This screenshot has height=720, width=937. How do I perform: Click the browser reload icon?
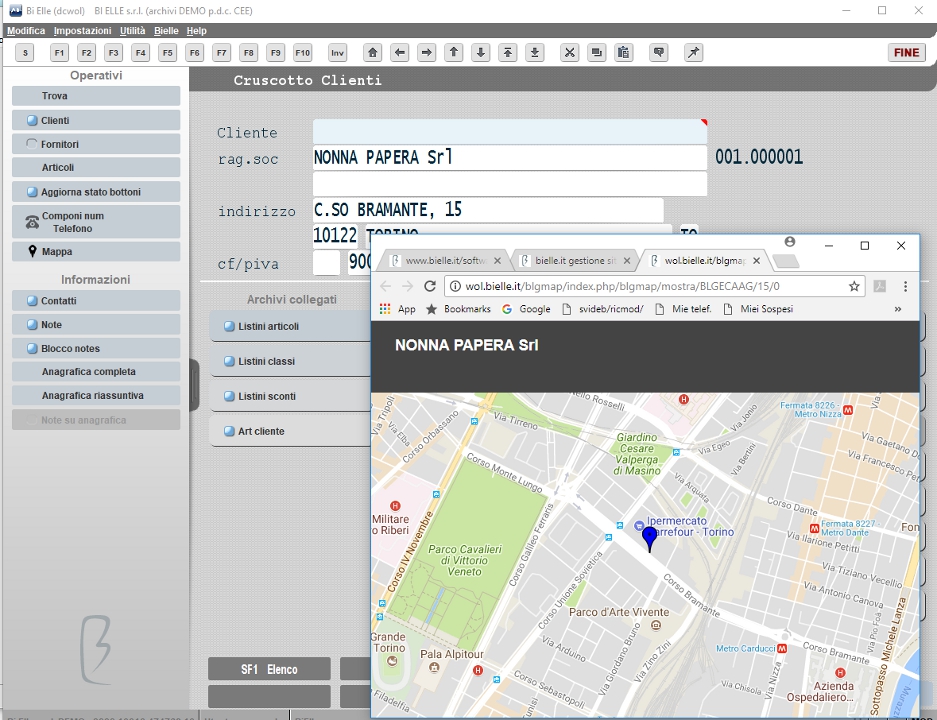pos(430,286)
